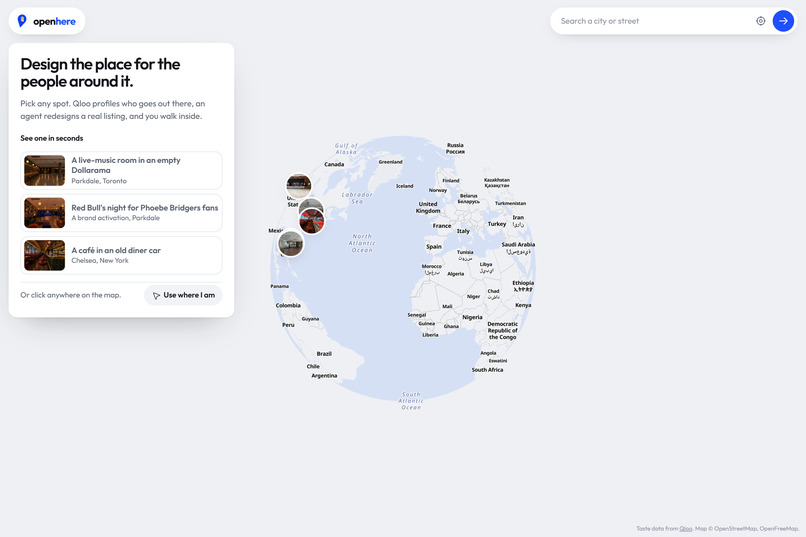Click Norway label on the globe

click(x=438, y=190)
